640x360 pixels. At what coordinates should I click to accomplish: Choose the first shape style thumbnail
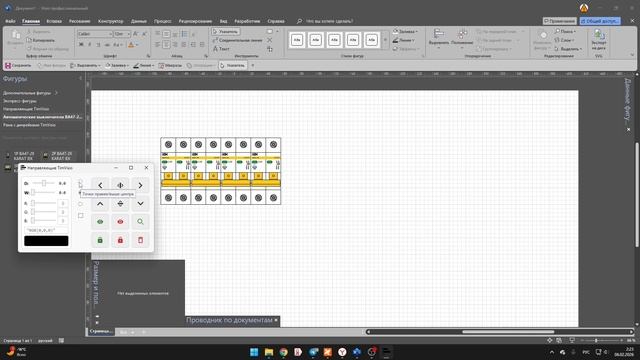click(297, 40)
